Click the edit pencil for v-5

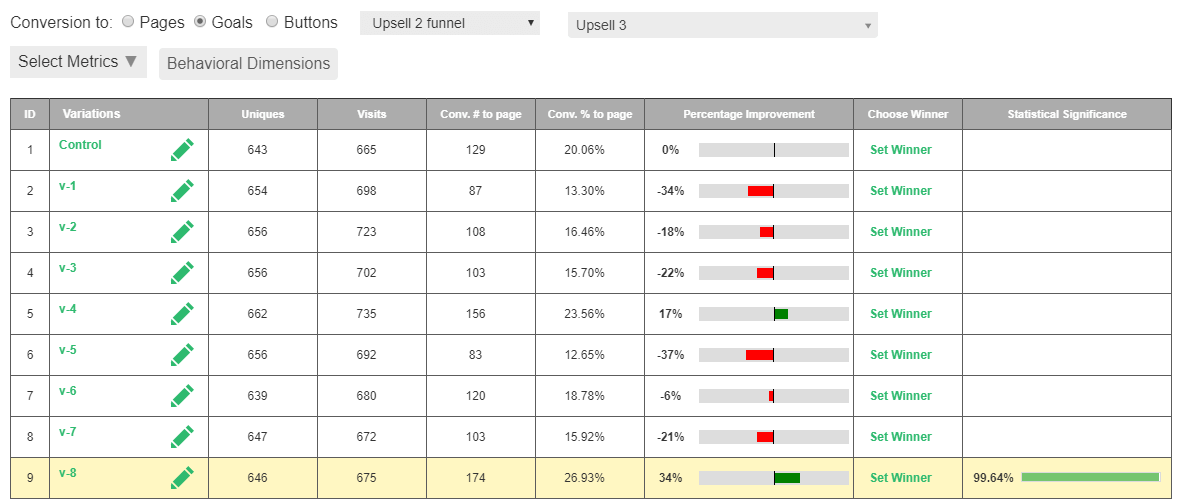coord(182,355)
